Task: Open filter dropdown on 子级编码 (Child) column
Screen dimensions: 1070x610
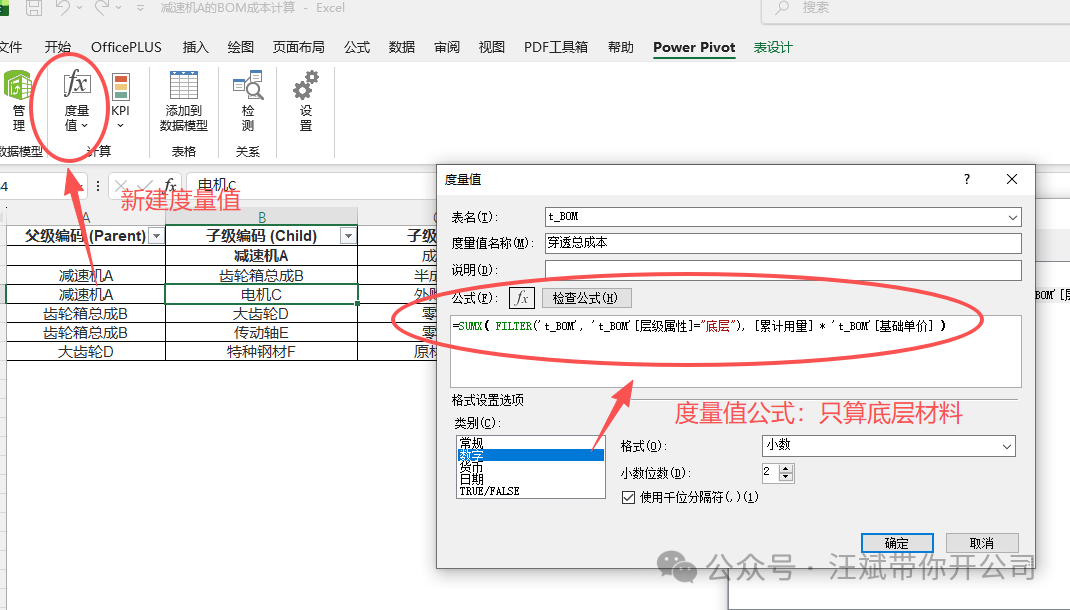Action: 348,236
